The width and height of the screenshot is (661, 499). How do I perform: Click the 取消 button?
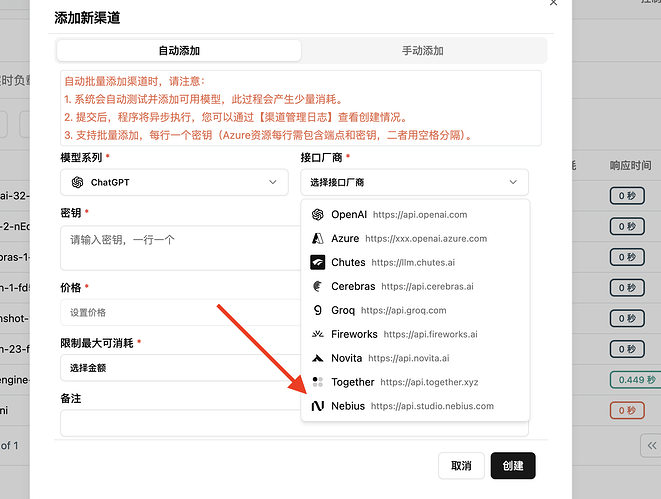pyautogui.click(x=461, y=465)
